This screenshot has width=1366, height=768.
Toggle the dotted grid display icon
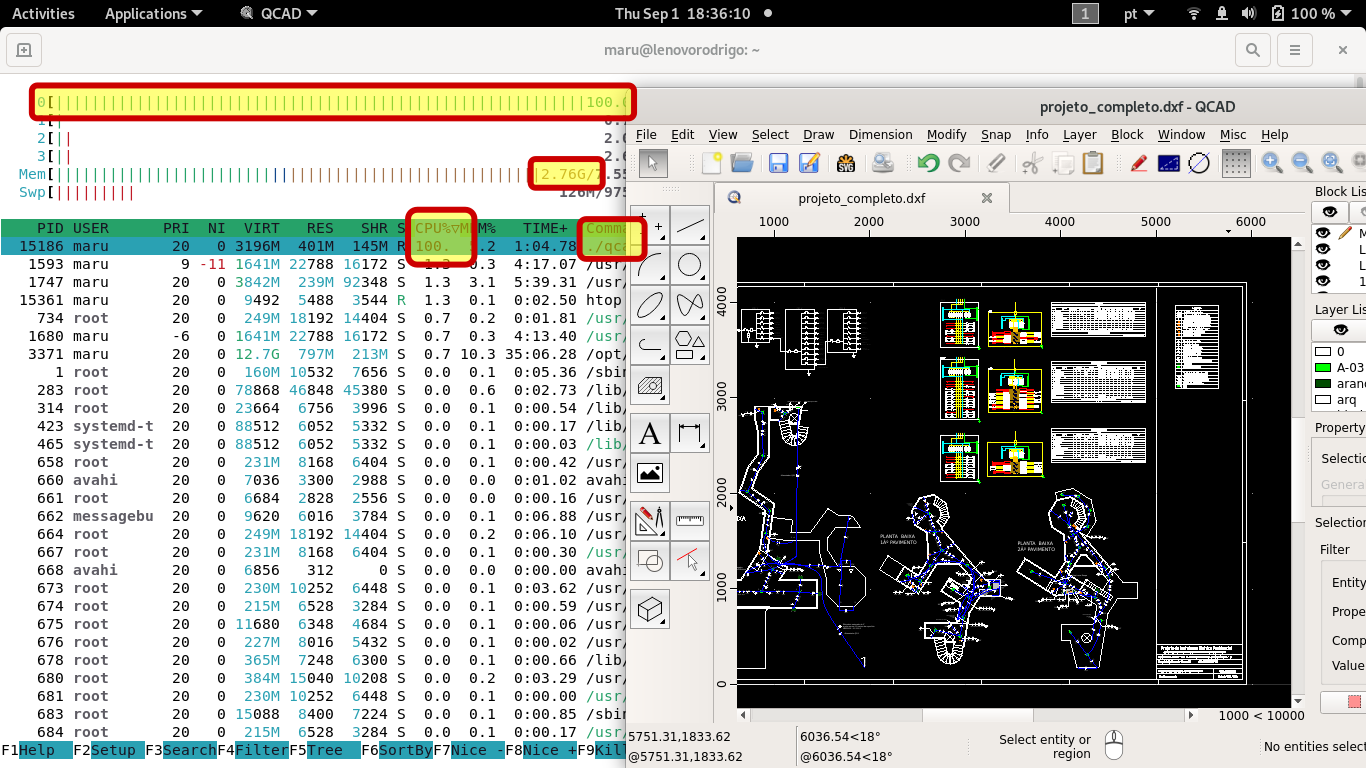pyautogui.click(x=1237, y=162)
